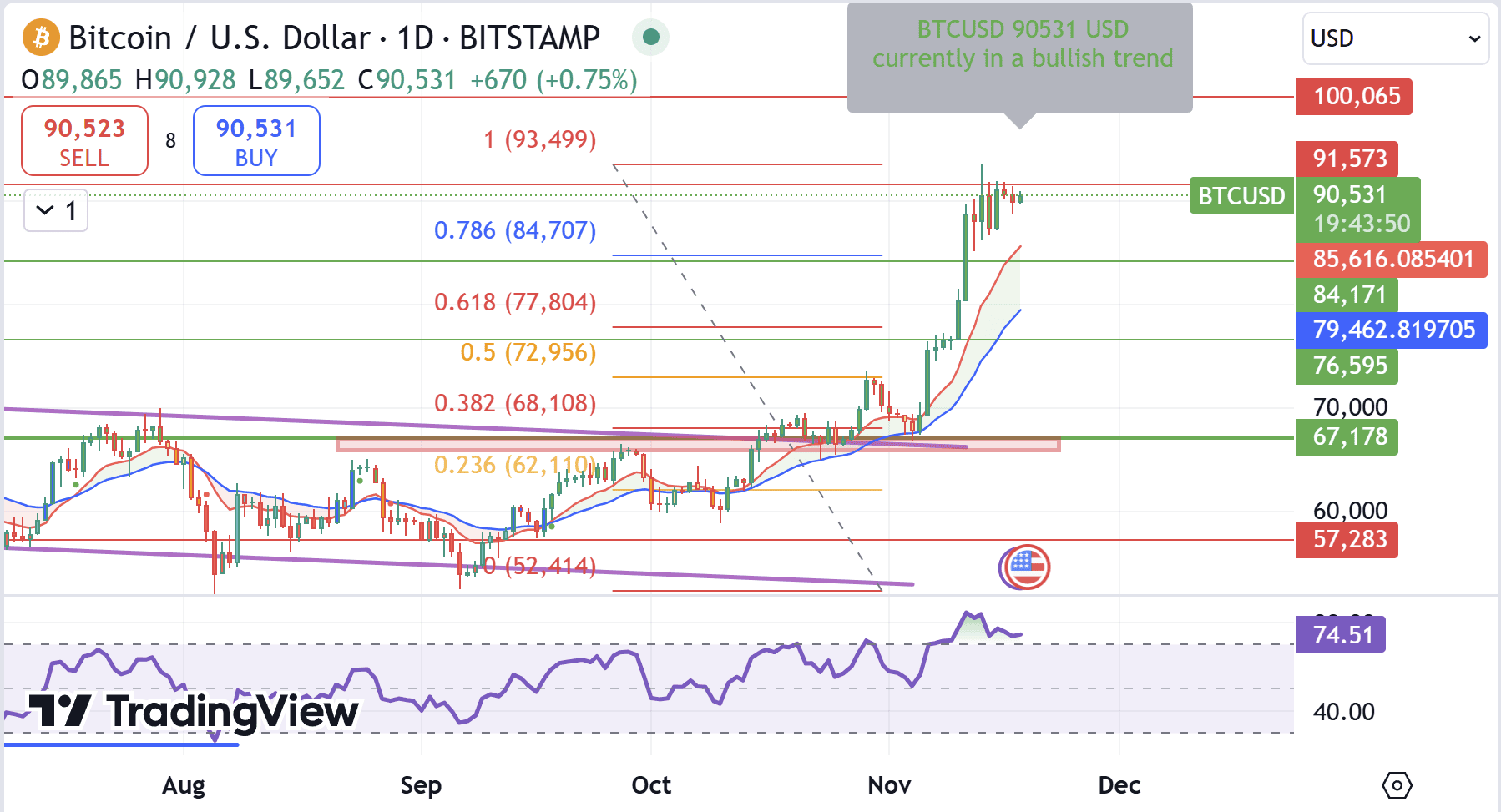Click the US flag economic event marker
This screenshot has width=1501, height=812.
1026,567
